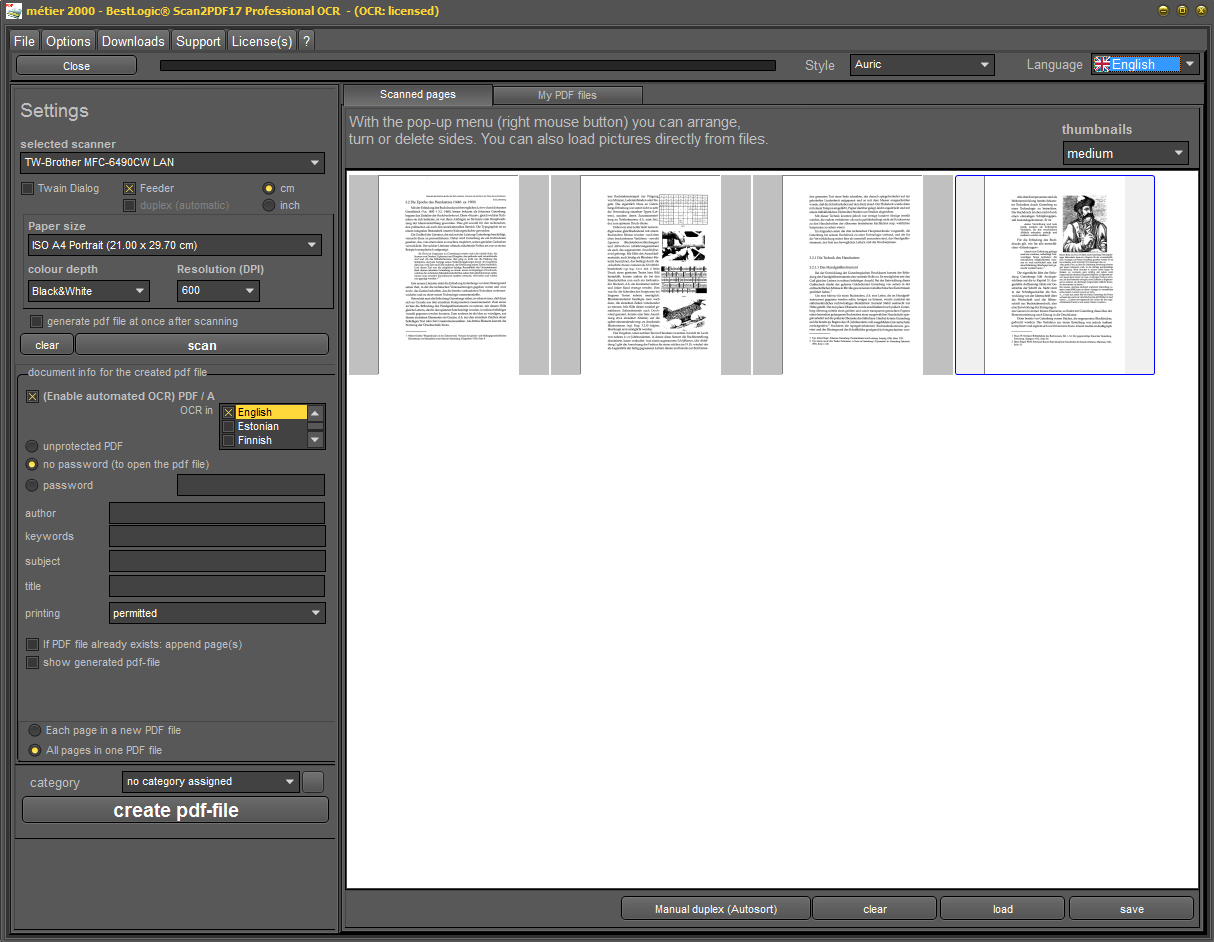Viewport: 1214px width, 942px height.
Task: Open the selected scanner dropdown
Action: tap(173, 162)
